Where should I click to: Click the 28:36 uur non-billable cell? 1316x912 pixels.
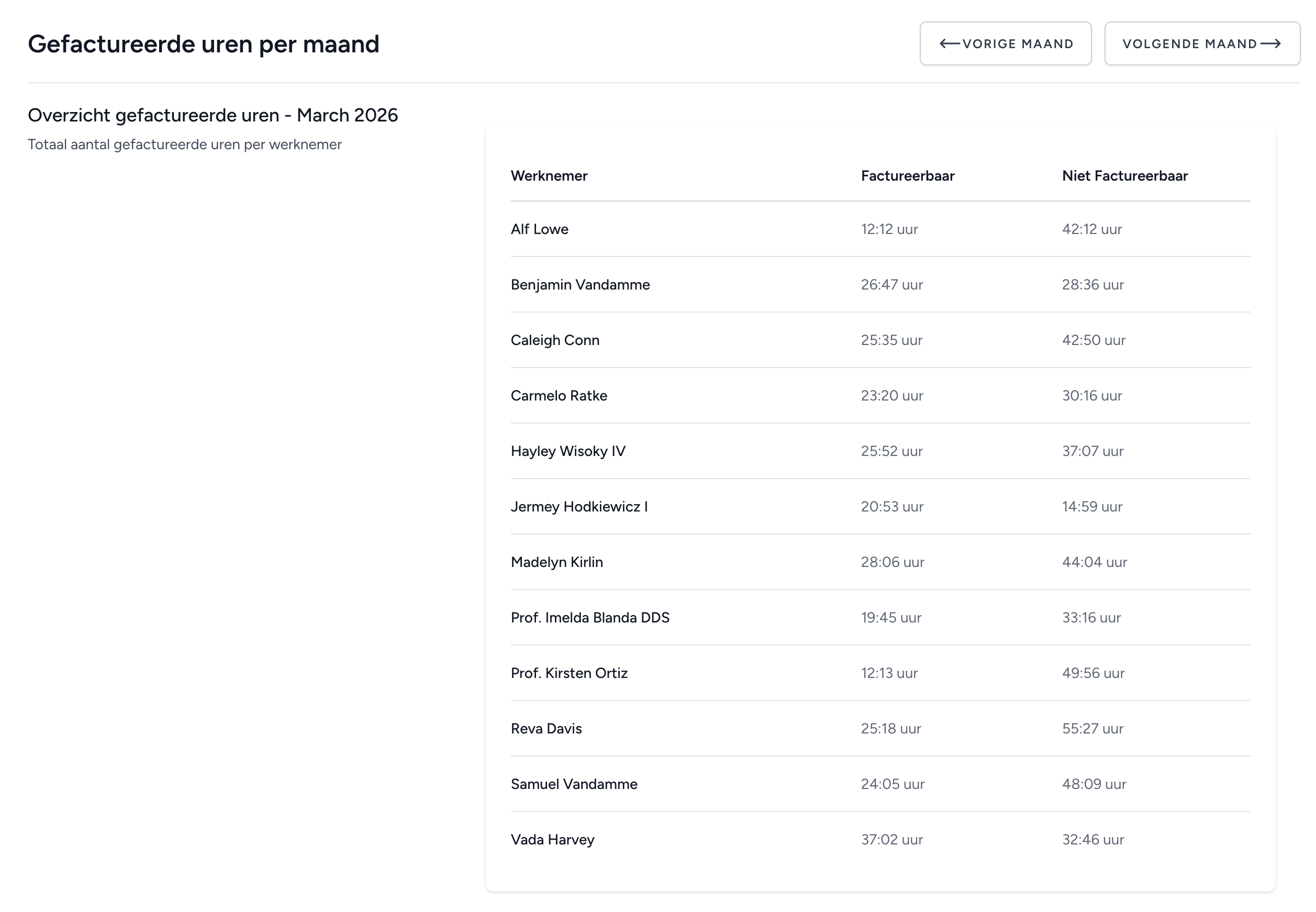1092,285
